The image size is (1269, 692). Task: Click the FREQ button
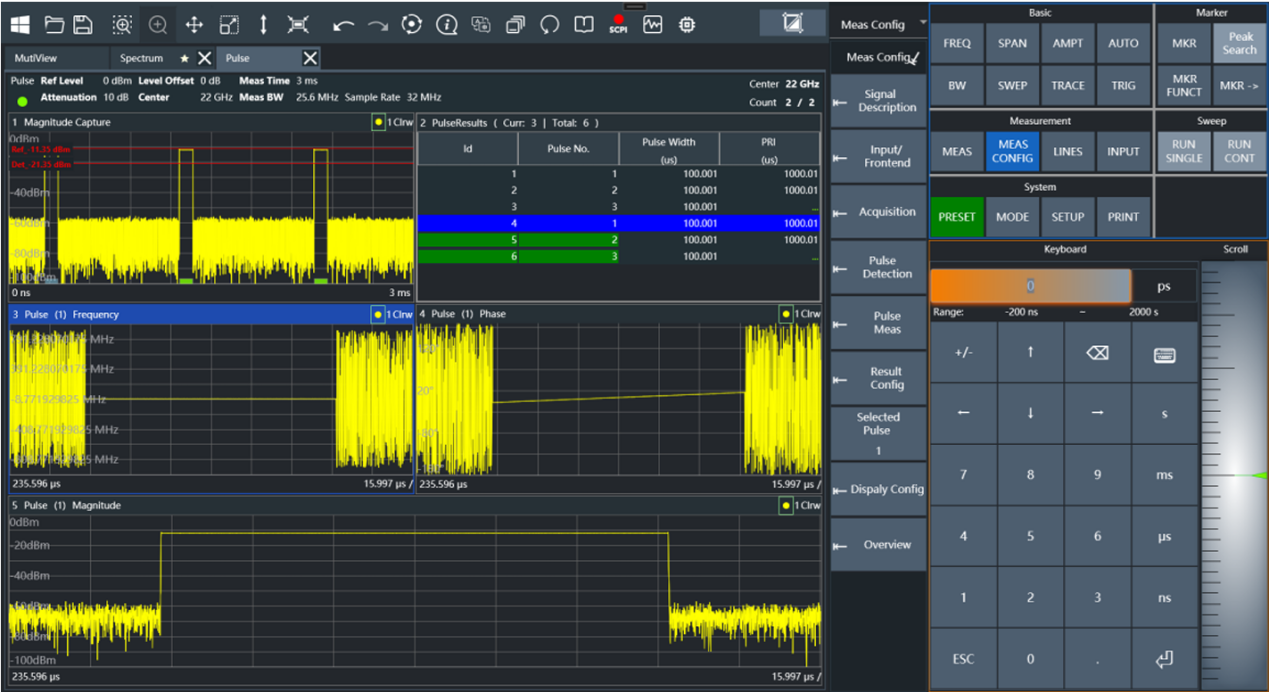tap(957, 43)
